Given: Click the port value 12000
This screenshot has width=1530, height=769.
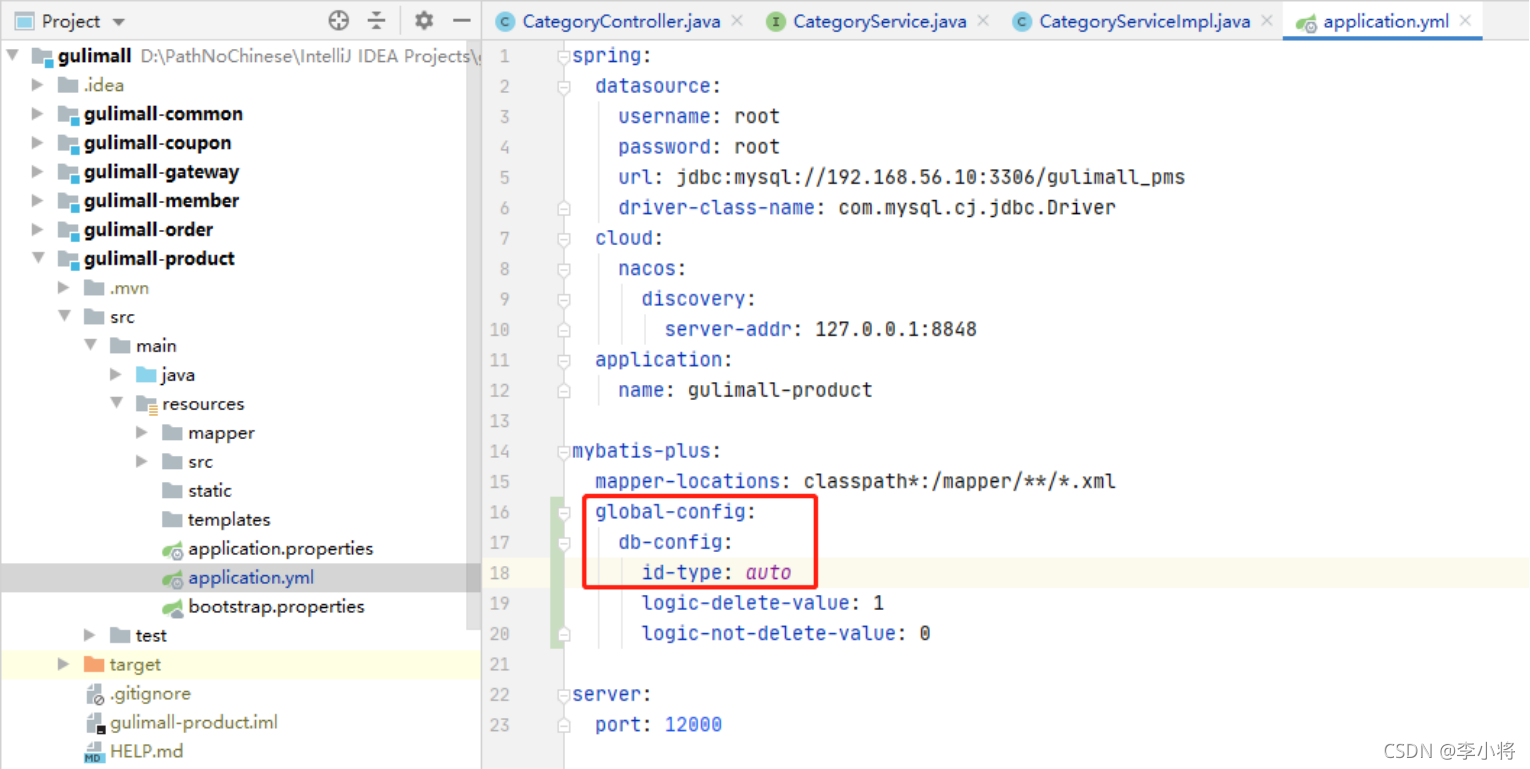Looking at the screenshot, I should tap(693, 725).
